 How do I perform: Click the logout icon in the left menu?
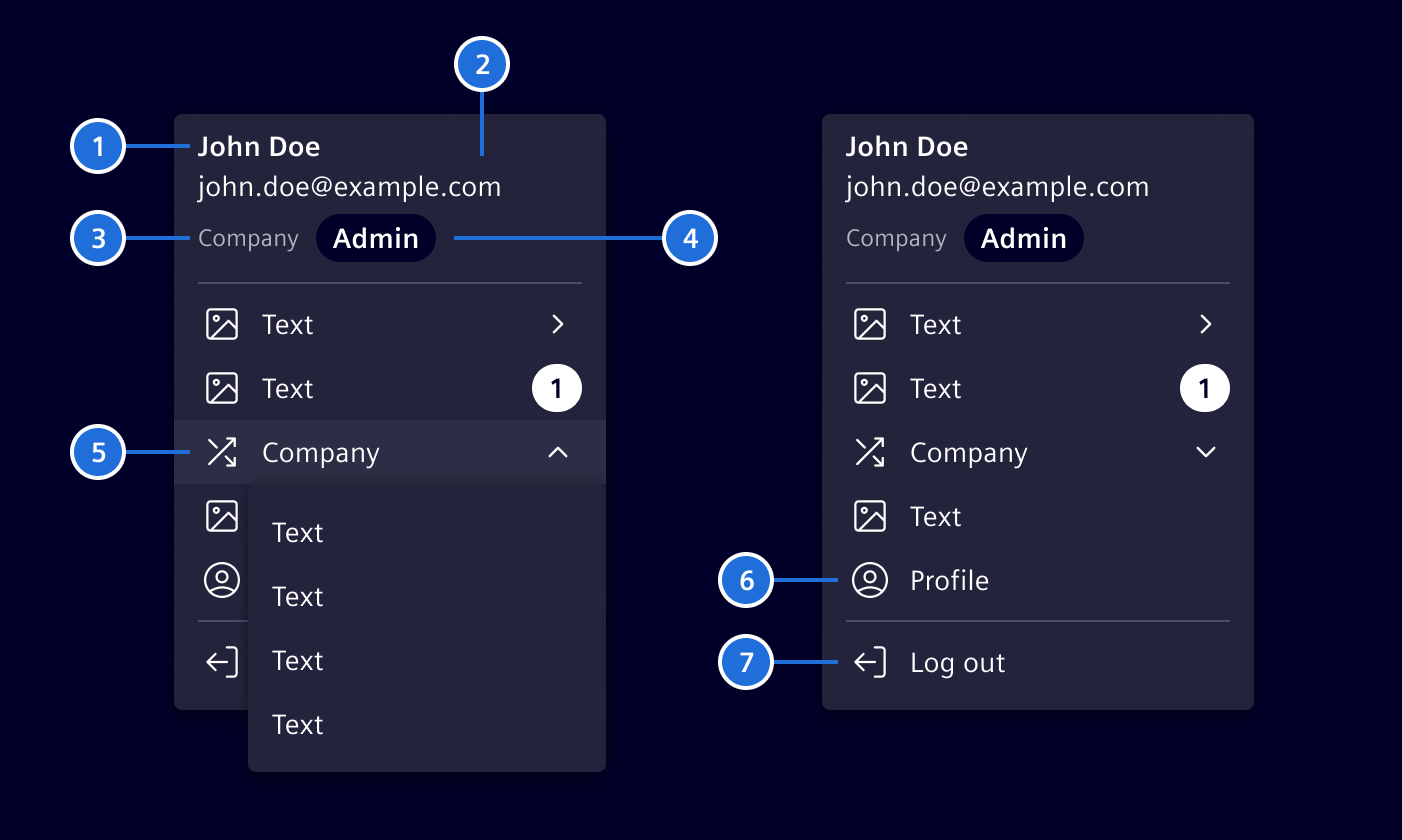pyautogui.click(x=222, y=662)
